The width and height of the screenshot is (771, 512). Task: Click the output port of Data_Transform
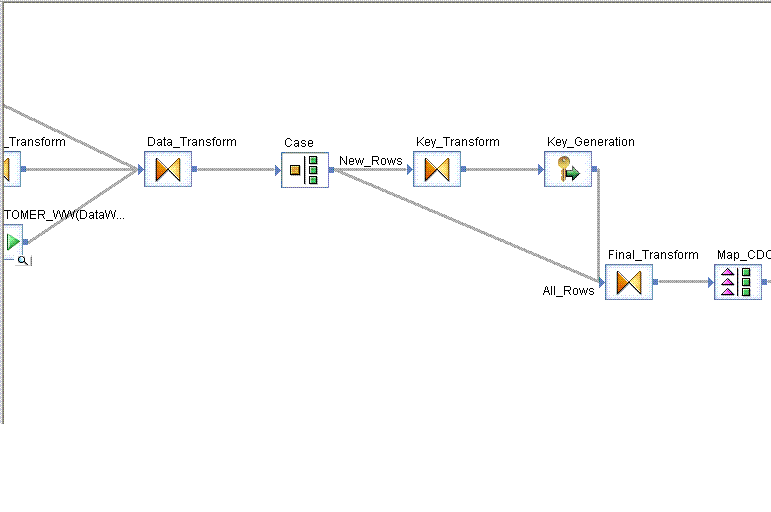194,170
